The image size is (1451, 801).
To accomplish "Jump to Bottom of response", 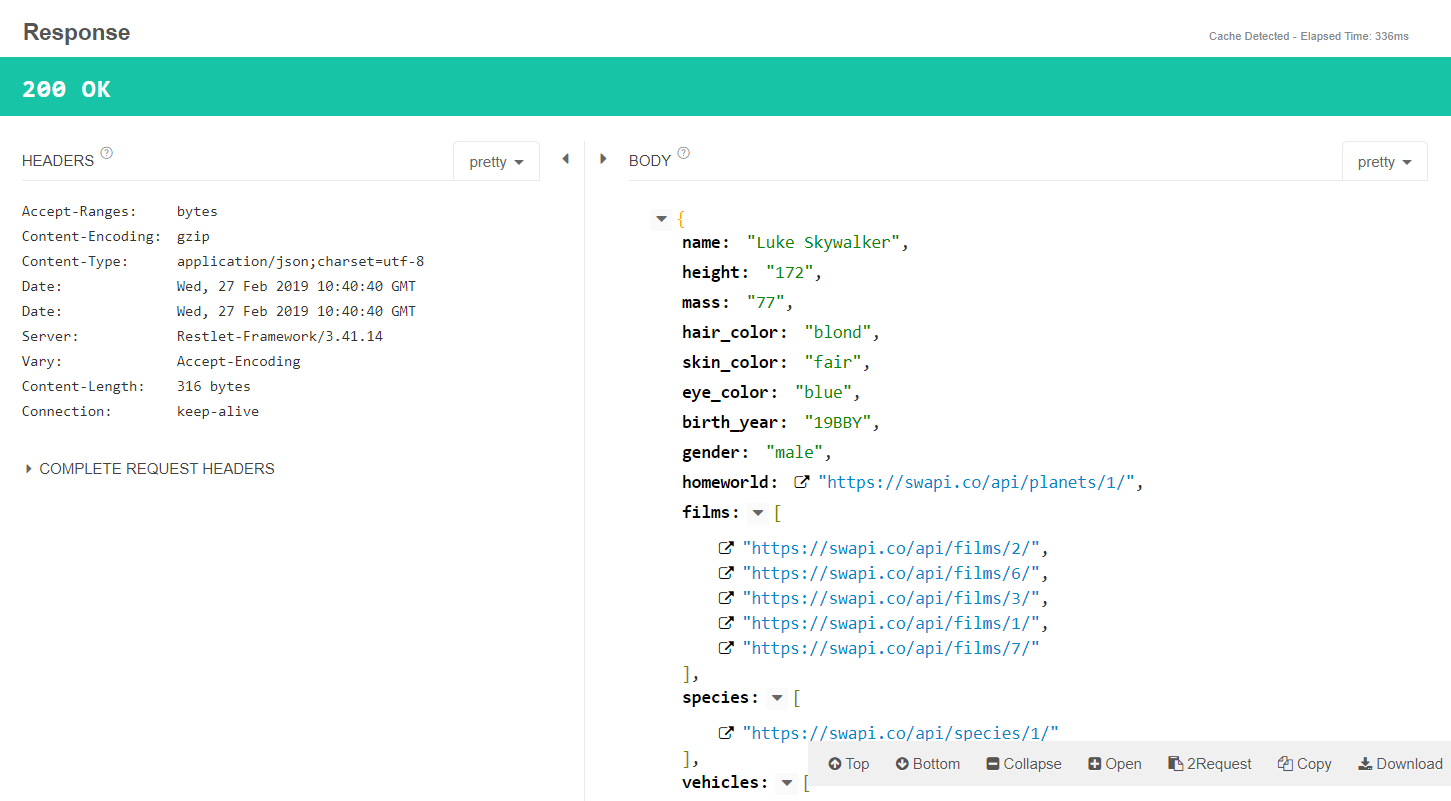I will (x=927, y=764).
